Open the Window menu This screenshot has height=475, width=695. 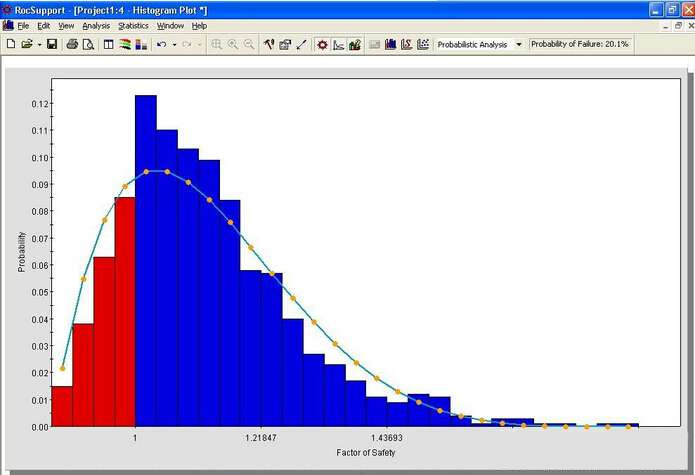170,26
